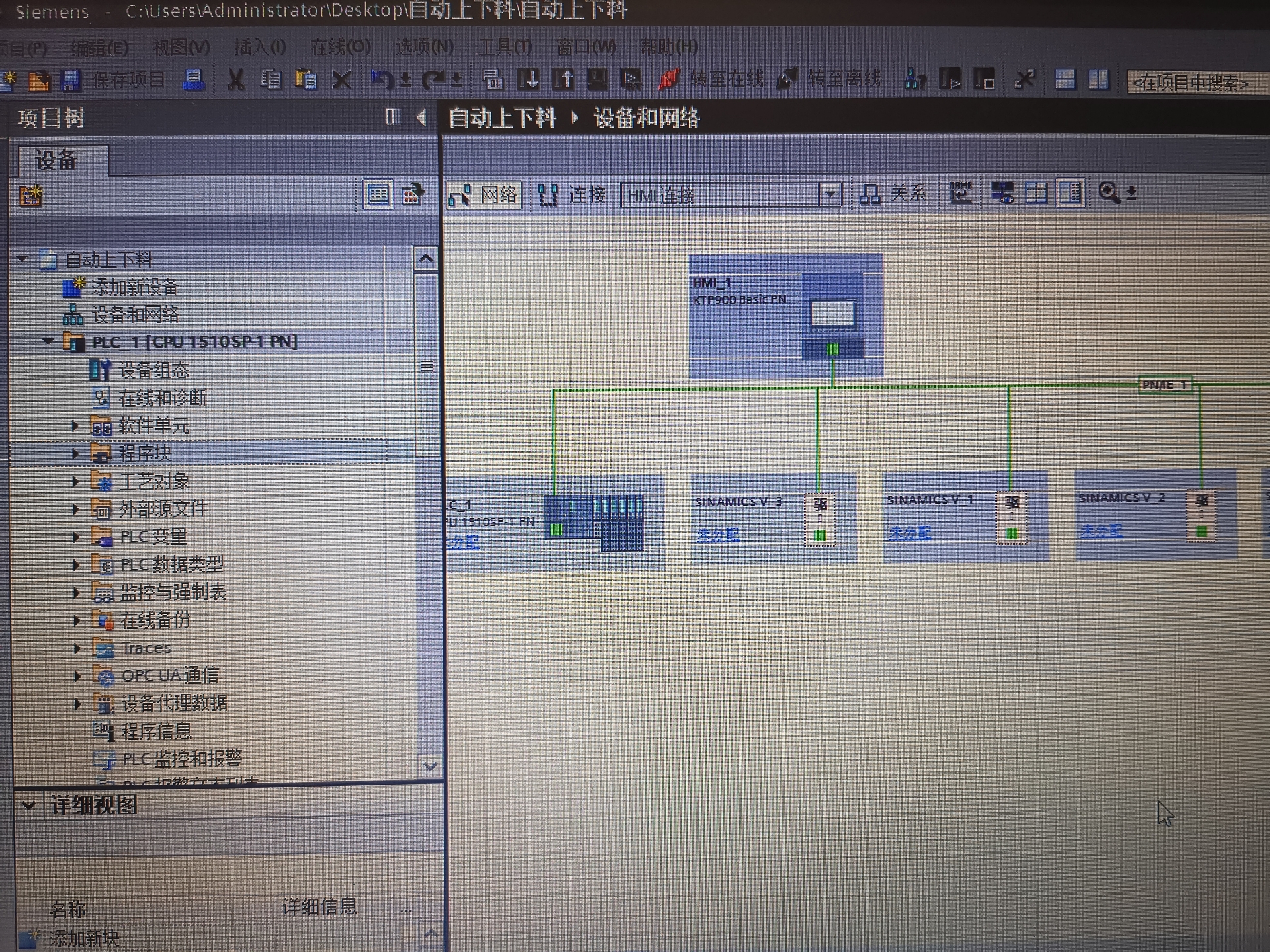Click the project tree scroll-down arrow
This screenshot has height=952, width=1270.
430,766
